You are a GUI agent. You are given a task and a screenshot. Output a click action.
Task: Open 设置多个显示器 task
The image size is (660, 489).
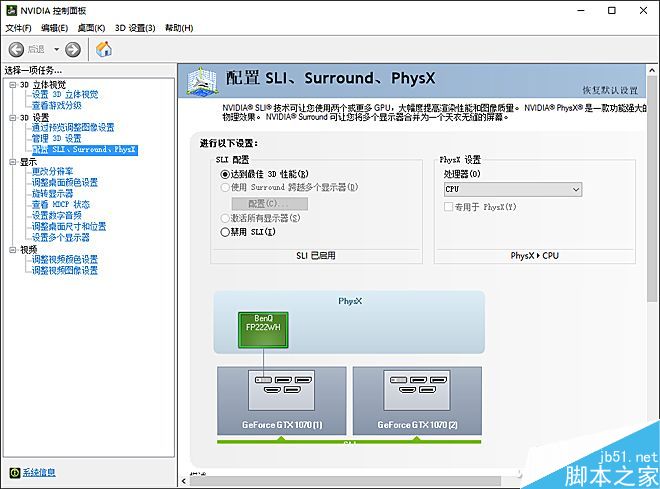point(61,237)
